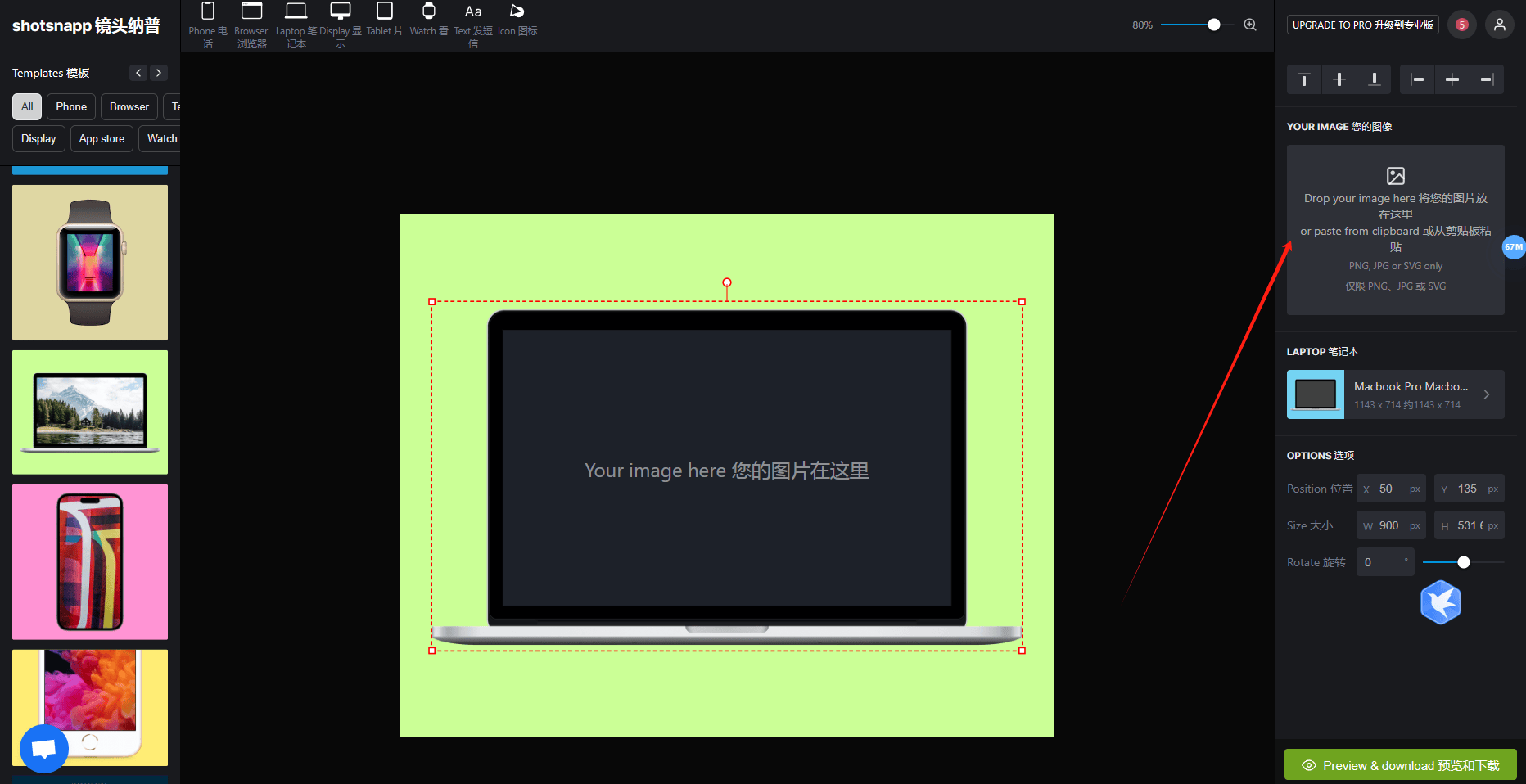Click the Position X input field
Image resolution: width=1526 pixels, height=784 pixels.
click(x=1391, y=489)
